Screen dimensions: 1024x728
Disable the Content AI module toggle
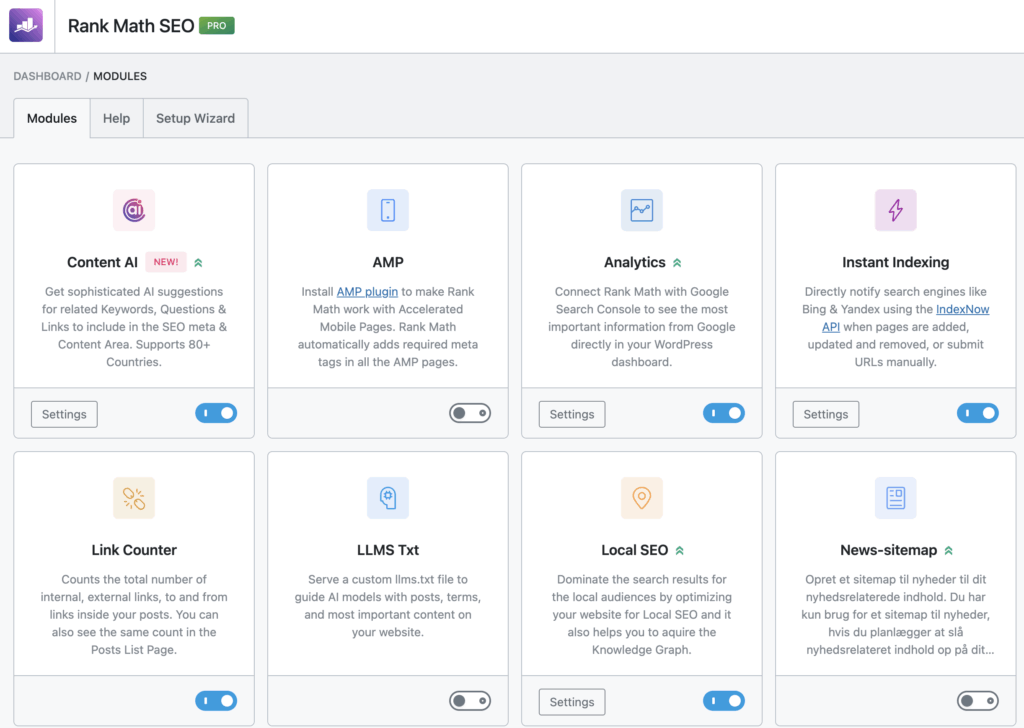[x=216, y=413]
